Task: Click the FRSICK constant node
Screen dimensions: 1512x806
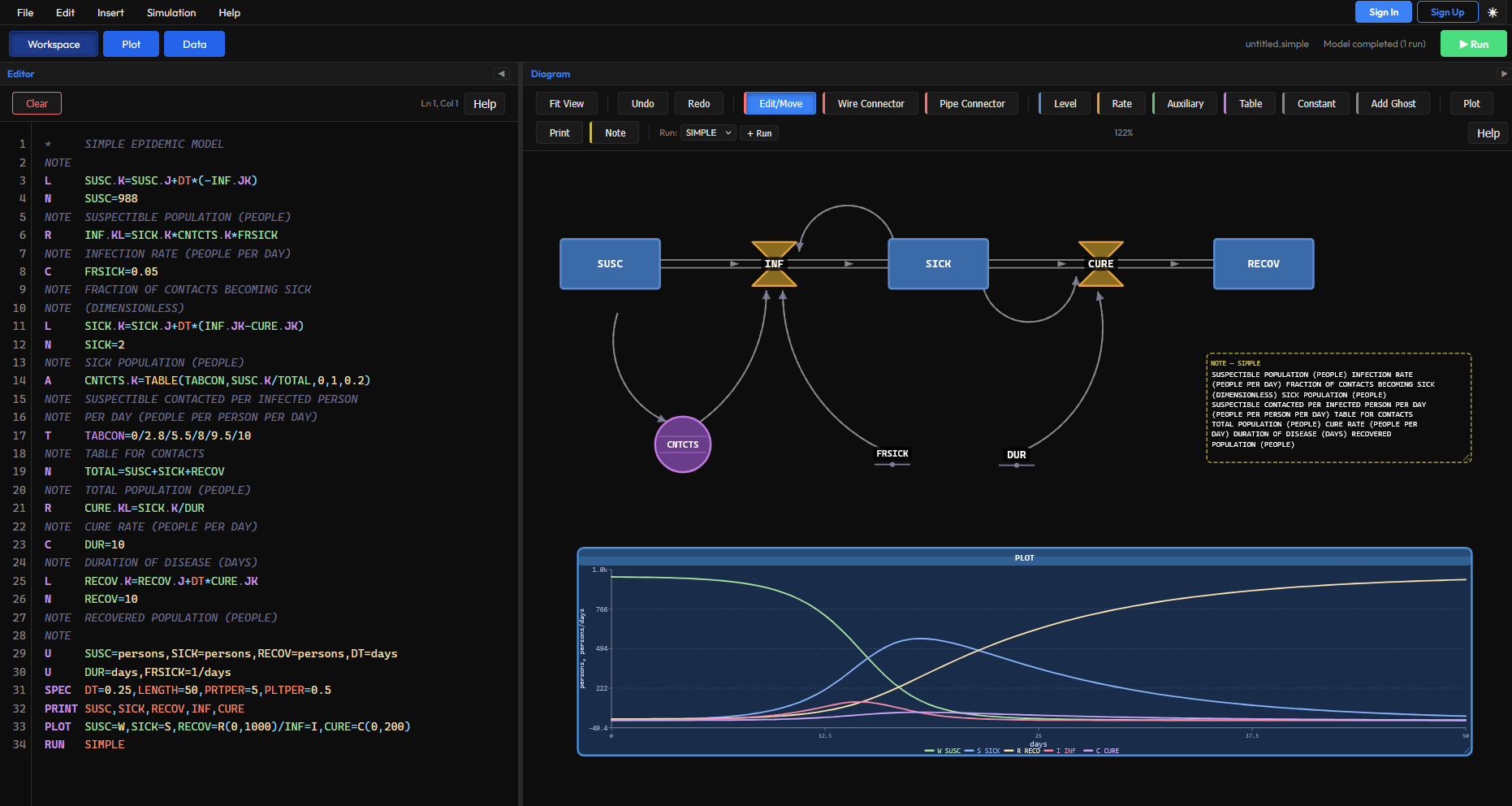Action: (892, 455)
